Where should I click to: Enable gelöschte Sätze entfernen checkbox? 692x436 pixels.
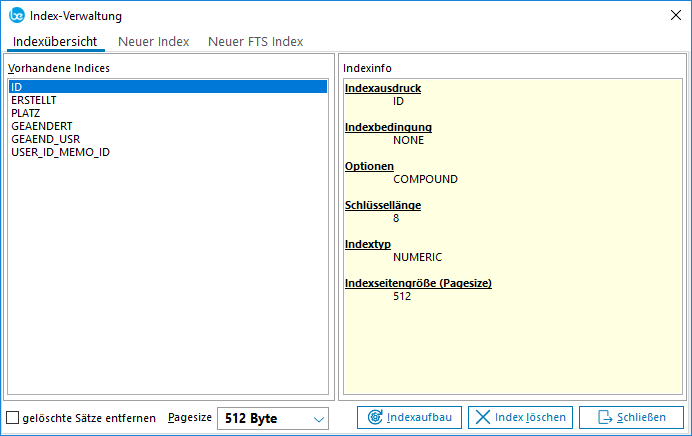click(13, 418)
